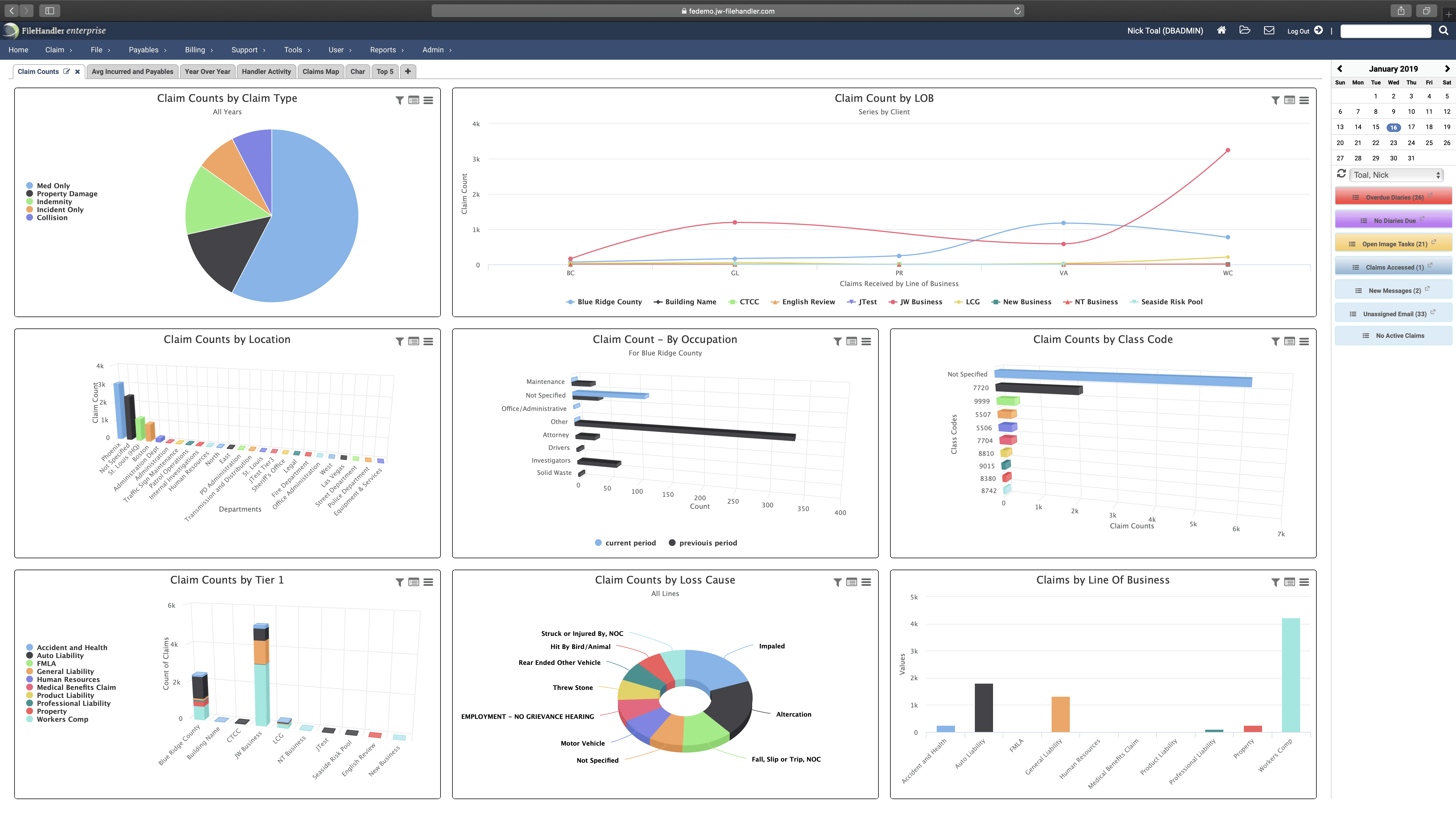Click the hamburger menu on Claim Count by LOB chart
1456x819 pixels.
point(1304,100)
